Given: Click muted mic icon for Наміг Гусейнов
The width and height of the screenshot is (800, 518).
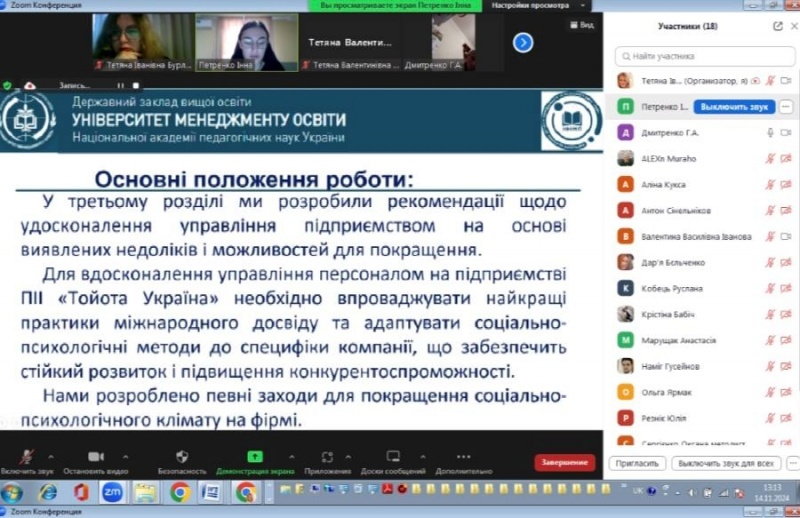Looking at the screenshot, I should tap(770, 366).
